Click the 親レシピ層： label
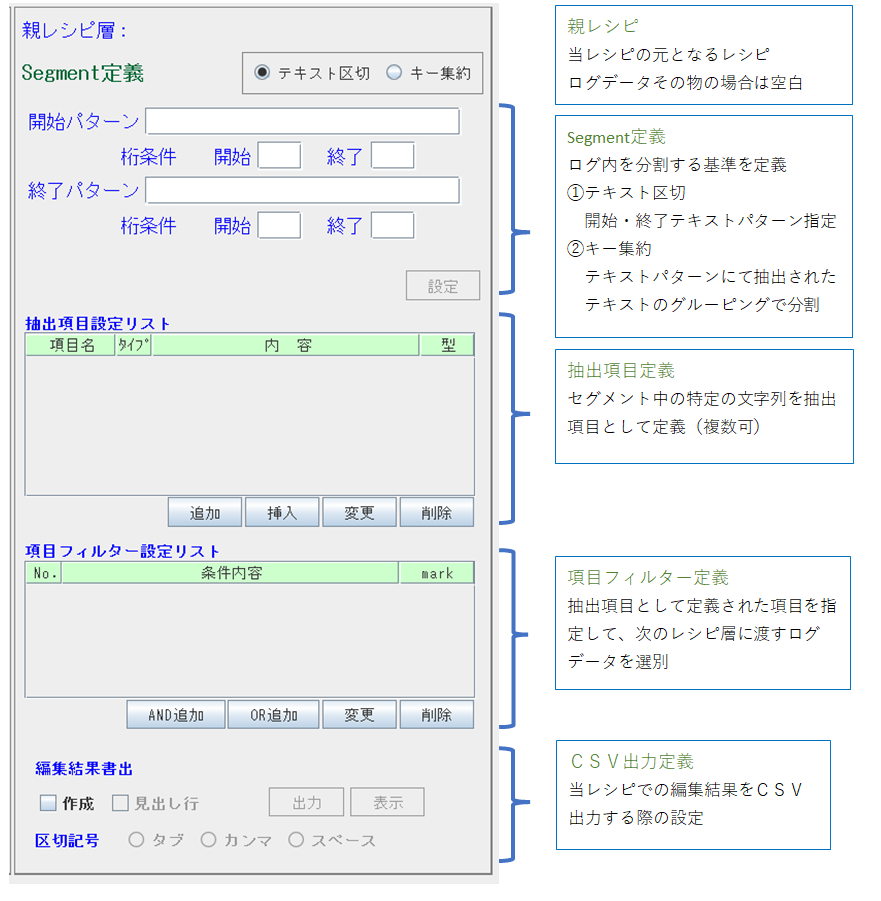Image resolution: width=881 pixels, height=901 pixels. click(x=74, y=30)
